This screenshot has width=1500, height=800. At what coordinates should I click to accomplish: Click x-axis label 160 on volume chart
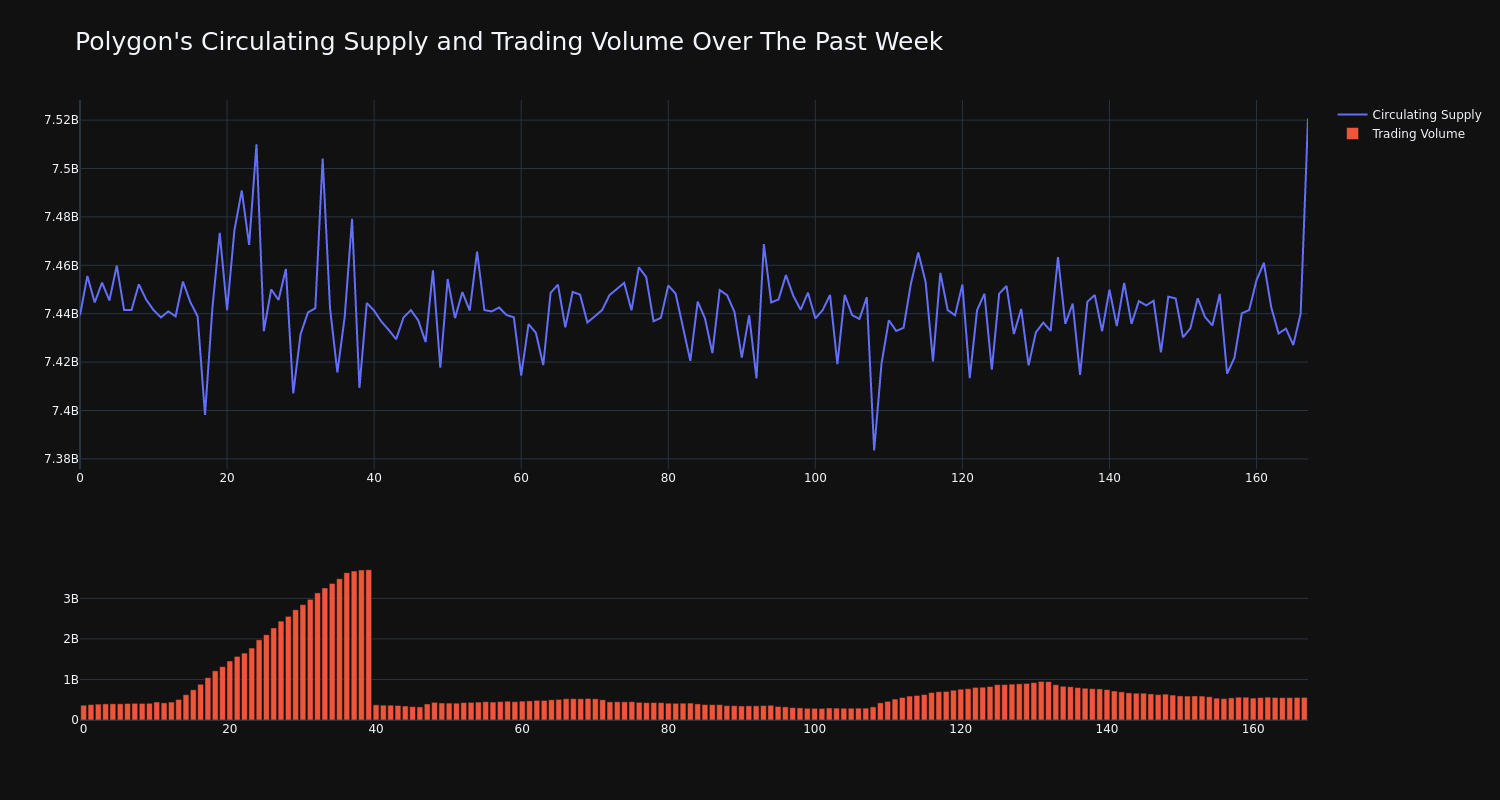point(1253,729)
